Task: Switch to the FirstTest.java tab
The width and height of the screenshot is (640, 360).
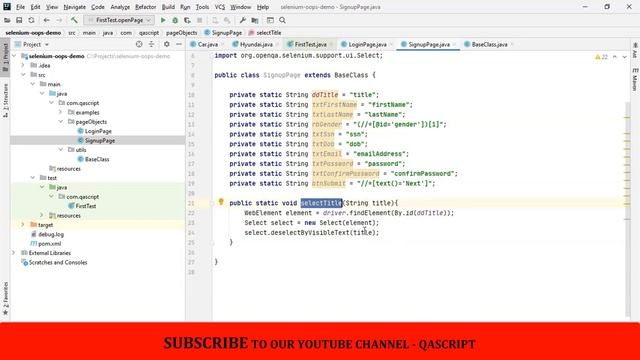Action: click(310, 44)
